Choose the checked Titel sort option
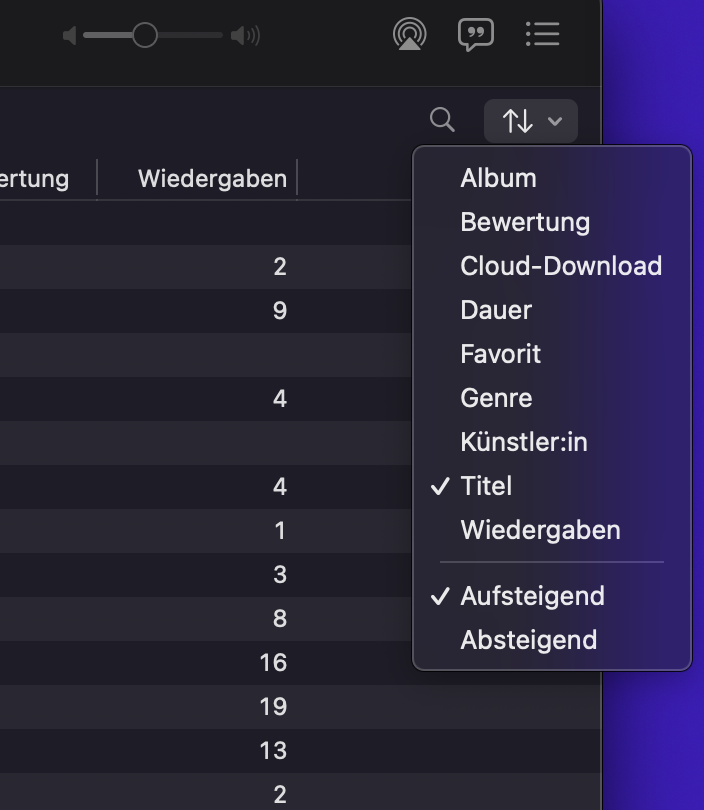The image size is (704, 810). tap(486, 486)
